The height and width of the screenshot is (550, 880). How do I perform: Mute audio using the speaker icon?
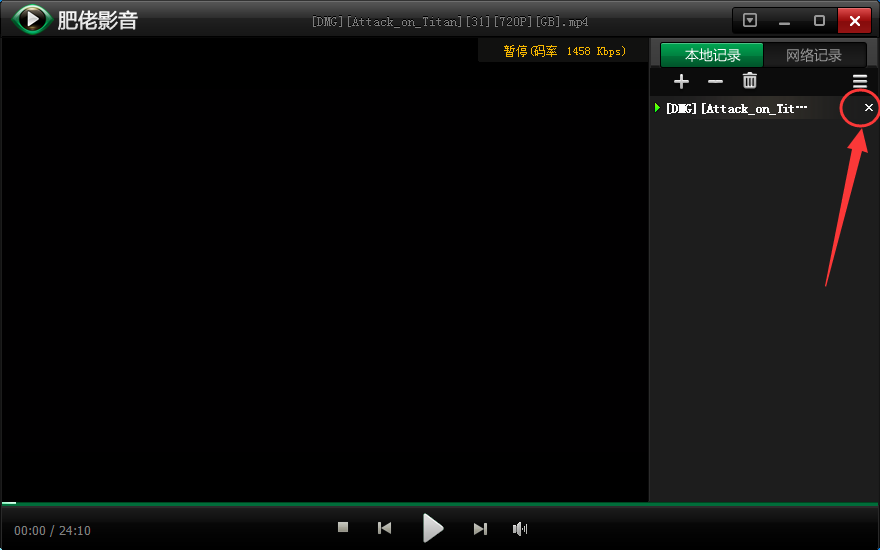click(520, 528)
